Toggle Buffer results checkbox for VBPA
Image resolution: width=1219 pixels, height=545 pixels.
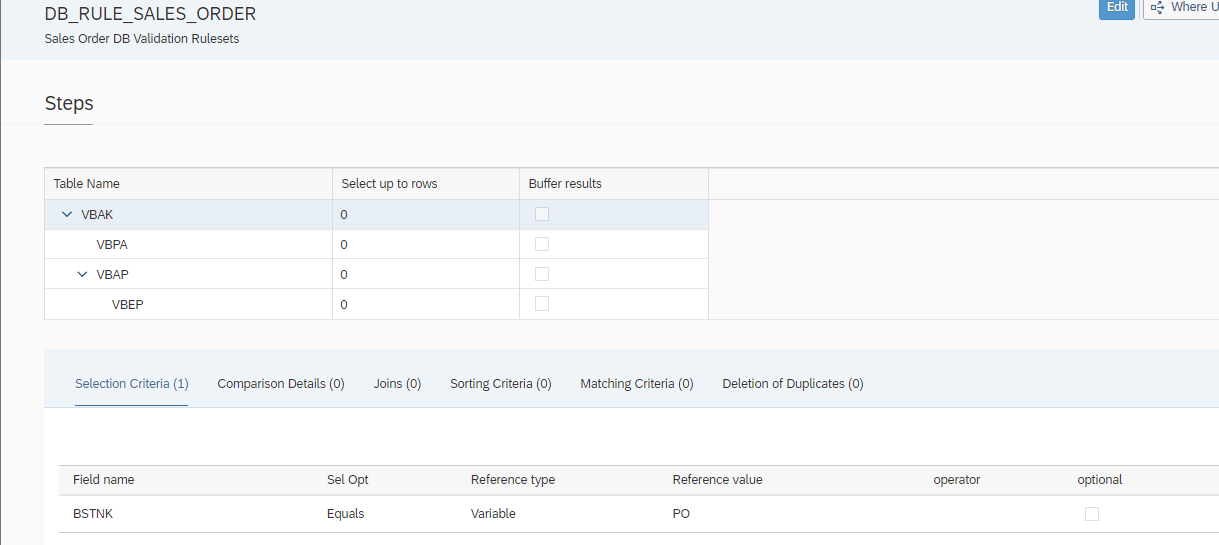(x=542, y=244)
